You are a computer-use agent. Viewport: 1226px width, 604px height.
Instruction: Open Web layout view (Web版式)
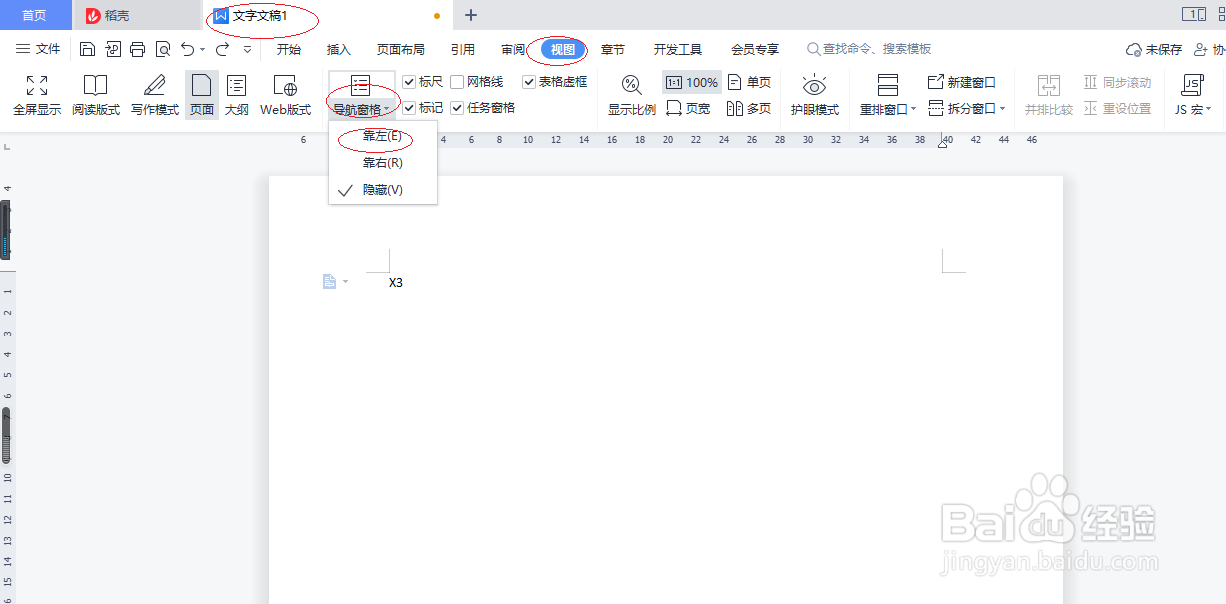(x=283, y=95)
